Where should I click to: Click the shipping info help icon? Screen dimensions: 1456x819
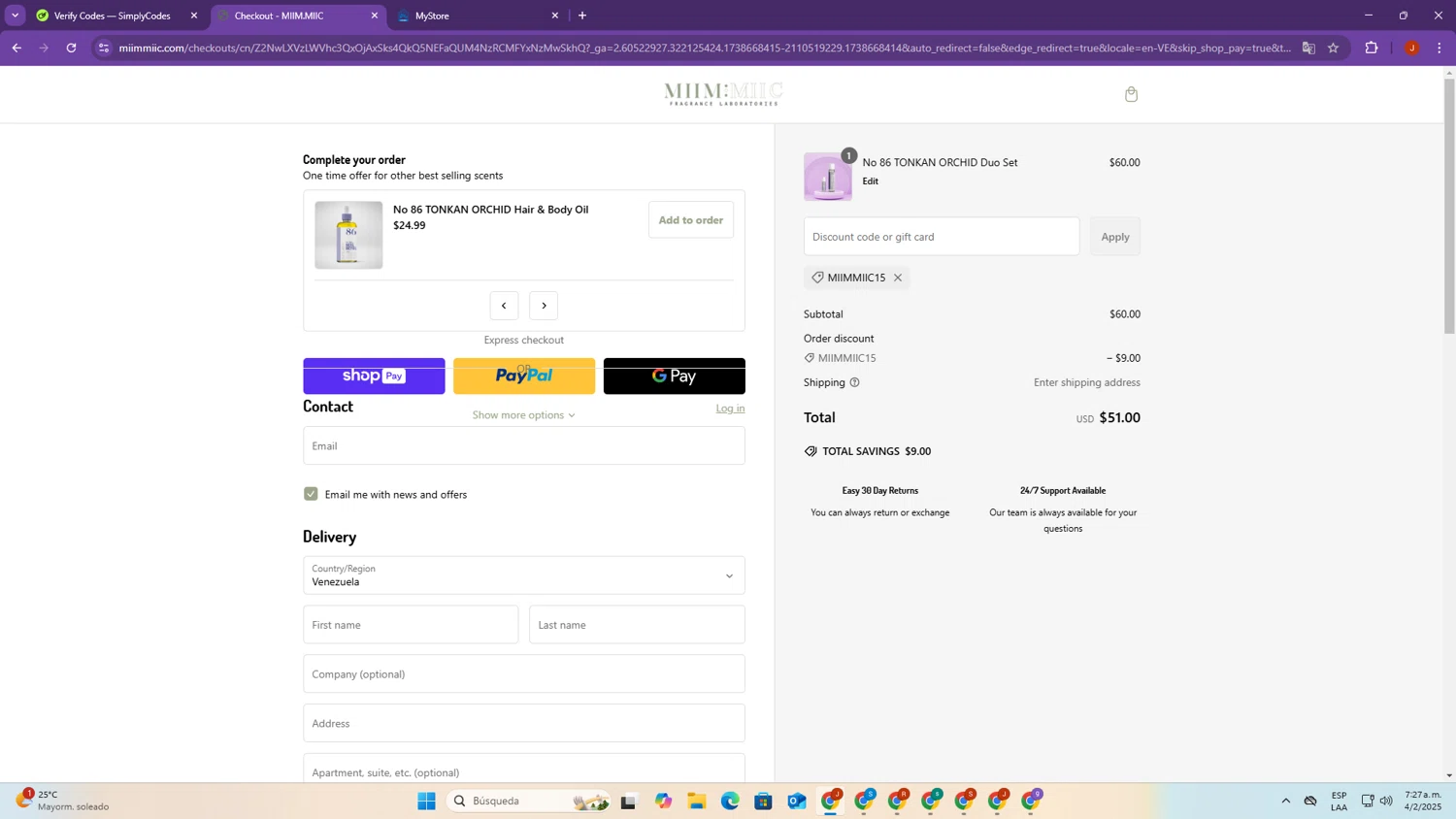[x=854, y=382]
